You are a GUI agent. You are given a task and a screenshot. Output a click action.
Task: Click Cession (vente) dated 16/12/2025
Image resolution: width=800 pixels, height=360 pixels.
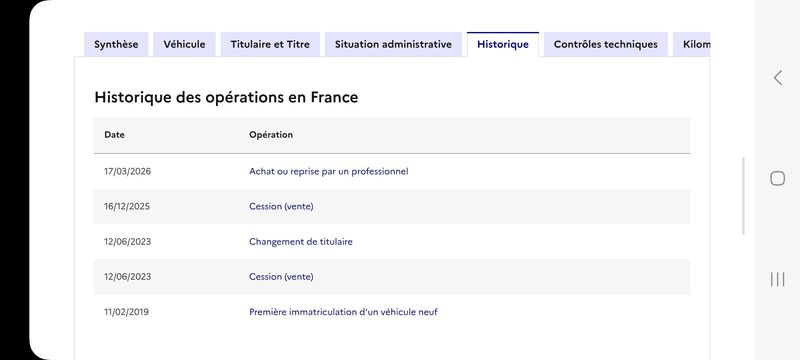(281, 207)
